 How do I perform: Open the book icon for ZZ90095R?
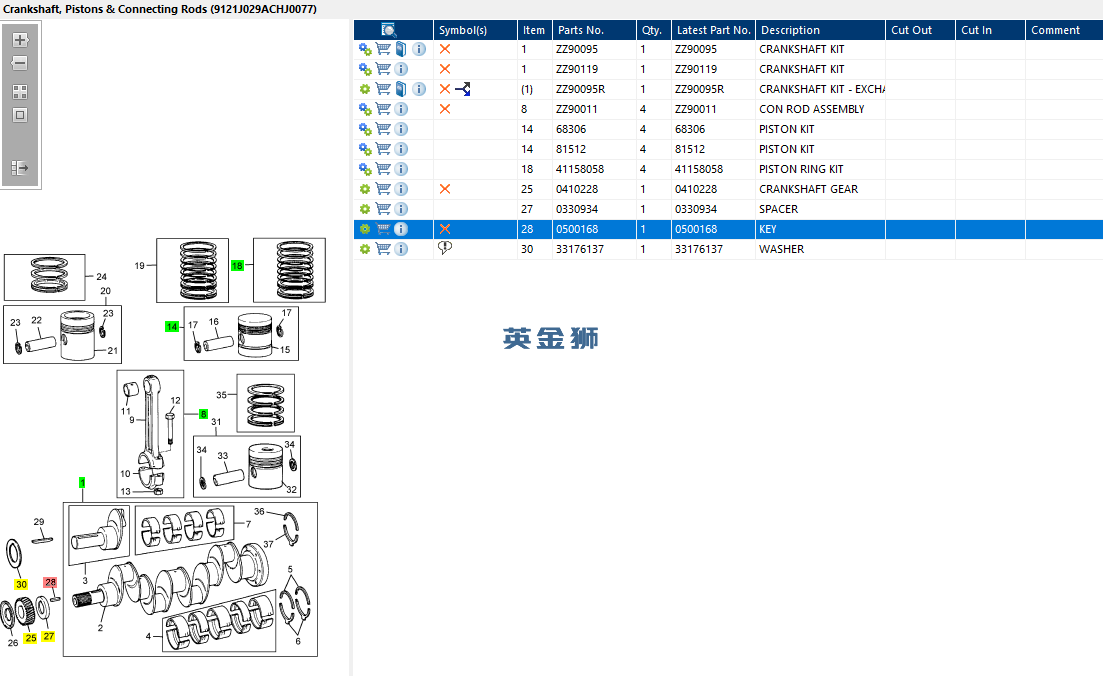pyautogui.click(x=401, y=89)
